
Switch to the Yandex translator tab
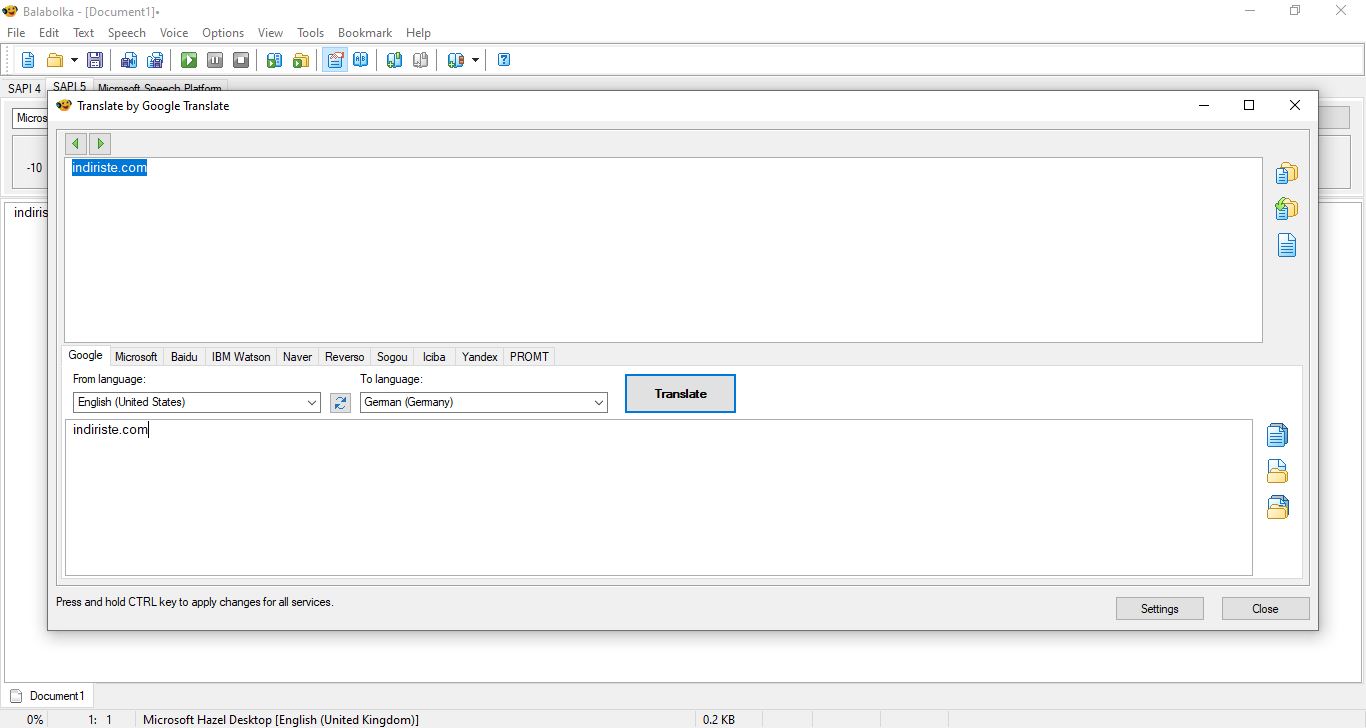coord(480,357)
